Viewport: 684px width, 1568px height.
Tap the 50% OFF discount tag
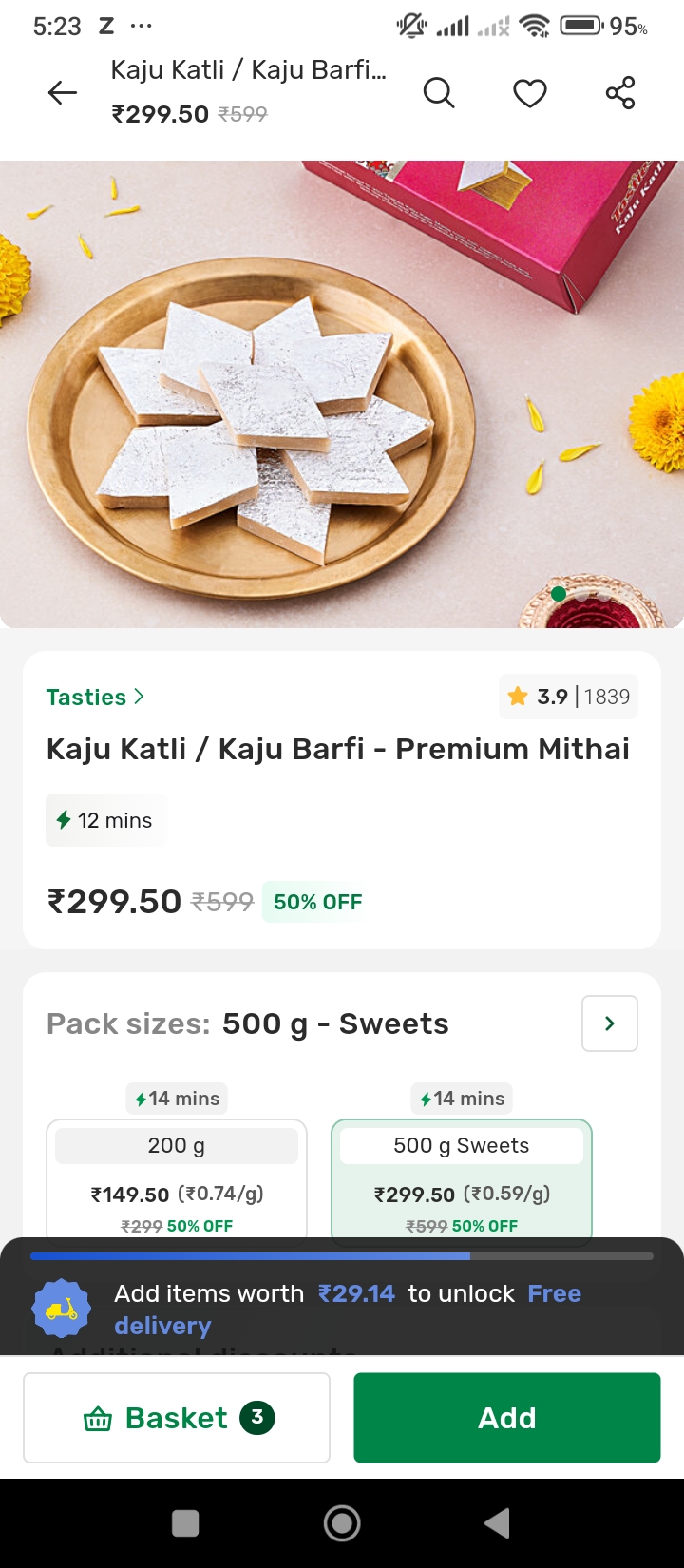click(317, 902)
